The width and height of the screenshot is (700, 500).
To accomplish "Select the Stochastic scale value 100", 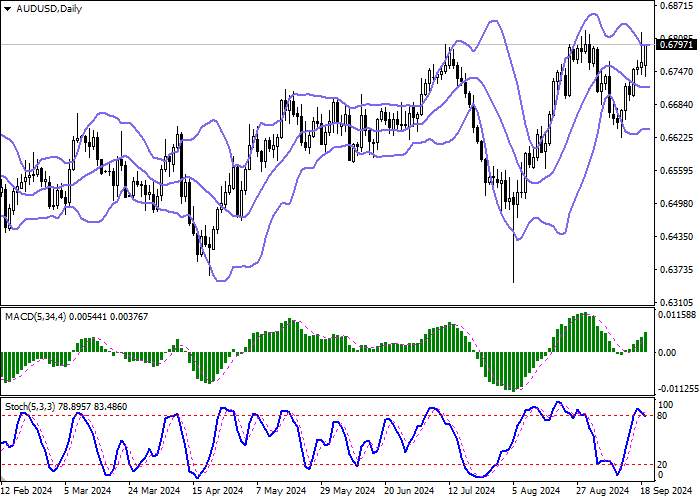I will (666, 405).
